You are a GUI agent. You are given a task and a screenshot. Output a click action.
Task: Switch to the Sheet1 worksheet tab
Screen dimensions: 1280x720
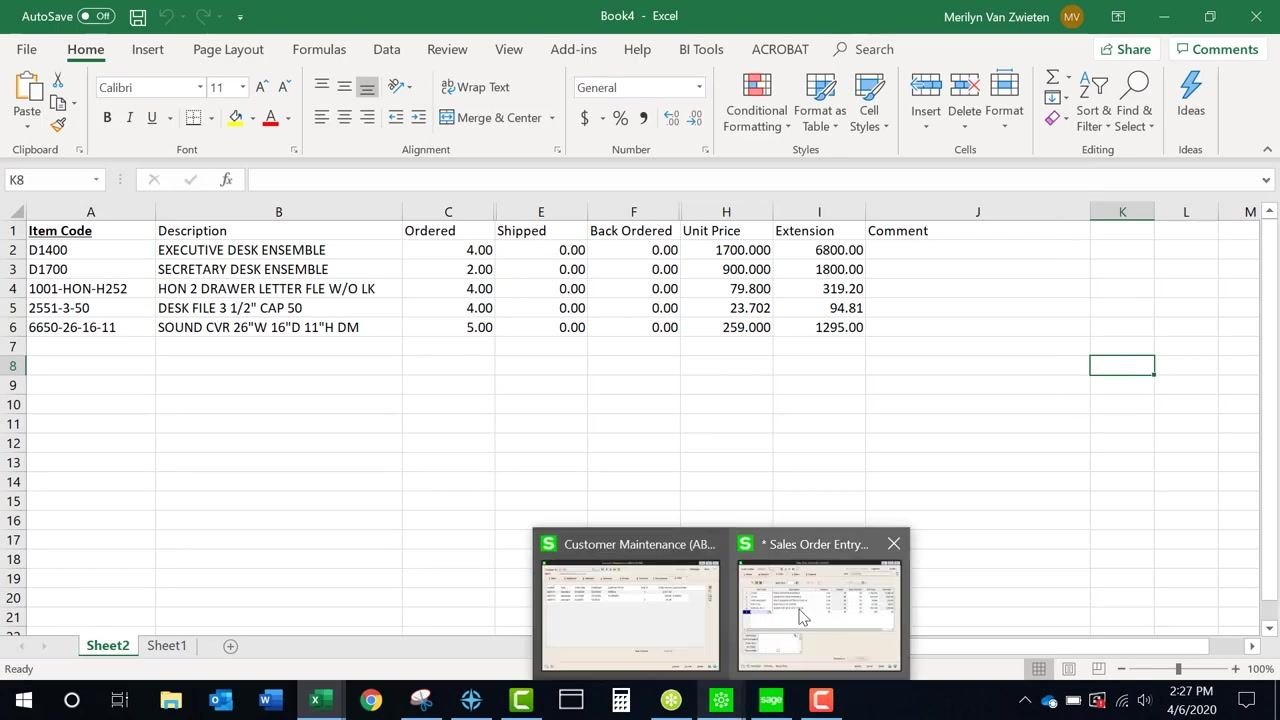(x=167, y=646)
